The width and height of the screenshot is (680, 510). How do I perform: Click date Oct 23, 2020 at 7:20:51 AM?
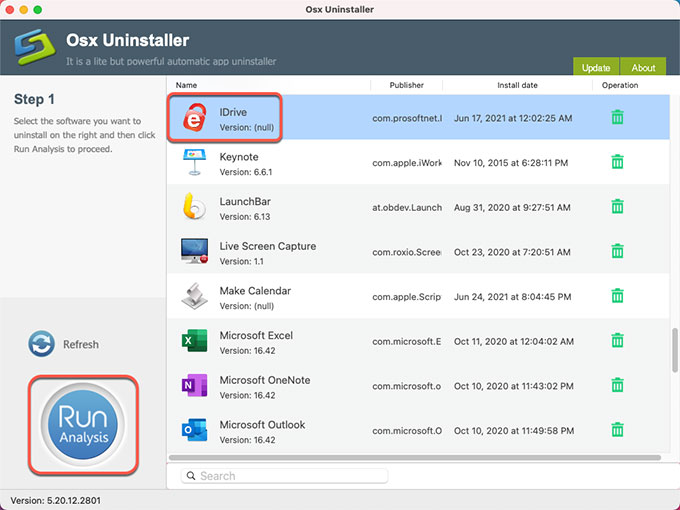point(512,252)
